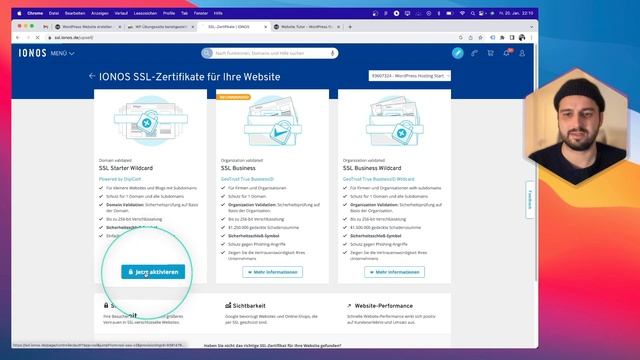This screenshot has height=360, width=640.
Task: Switch to the WordPress Website erstellen tab
Action: point(87,27)
